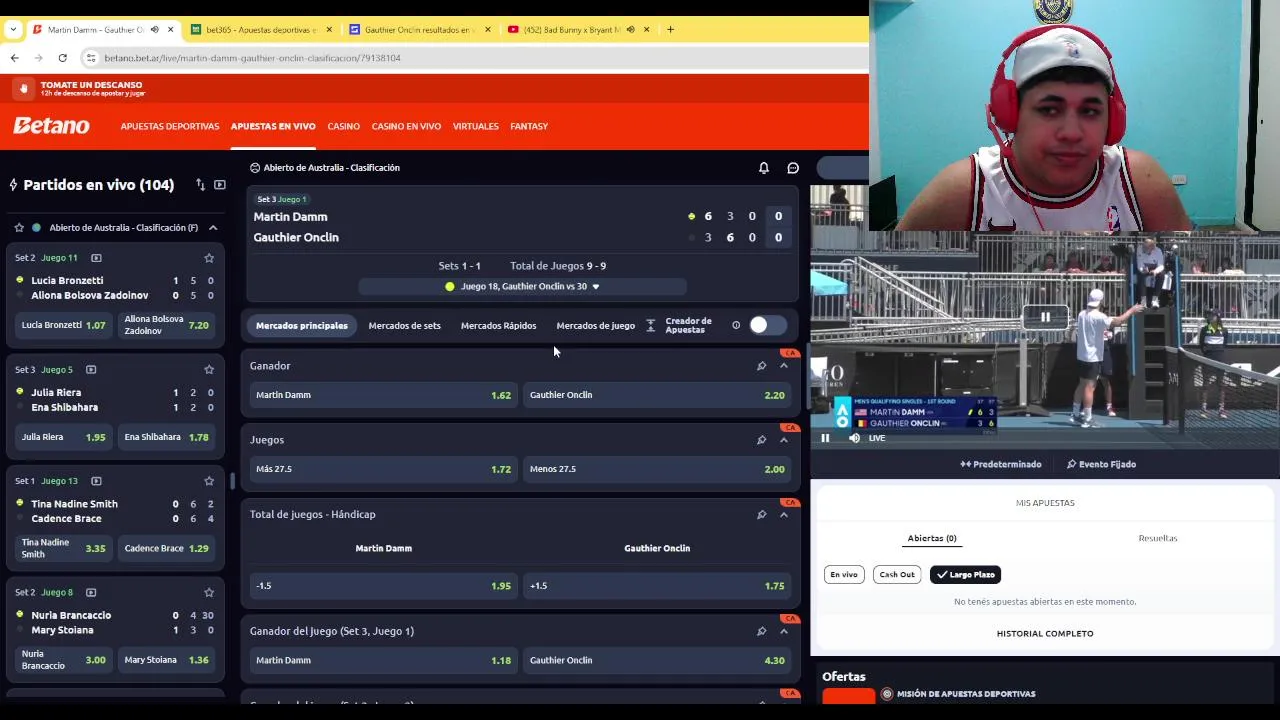Select the Cash Out bet filter
The width and height of the screenshot is (1280, 720).
[x=897, y=574]
